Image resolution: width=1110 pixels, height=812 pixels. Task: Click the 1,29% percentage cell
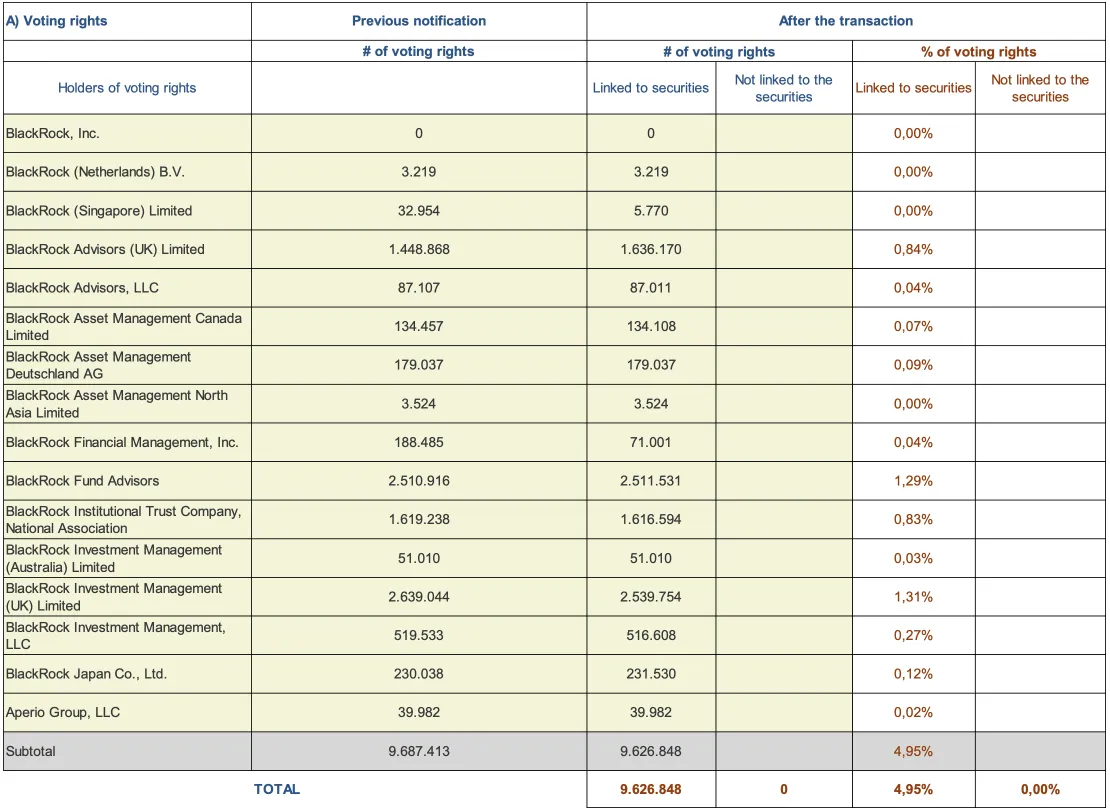point(913,481)
